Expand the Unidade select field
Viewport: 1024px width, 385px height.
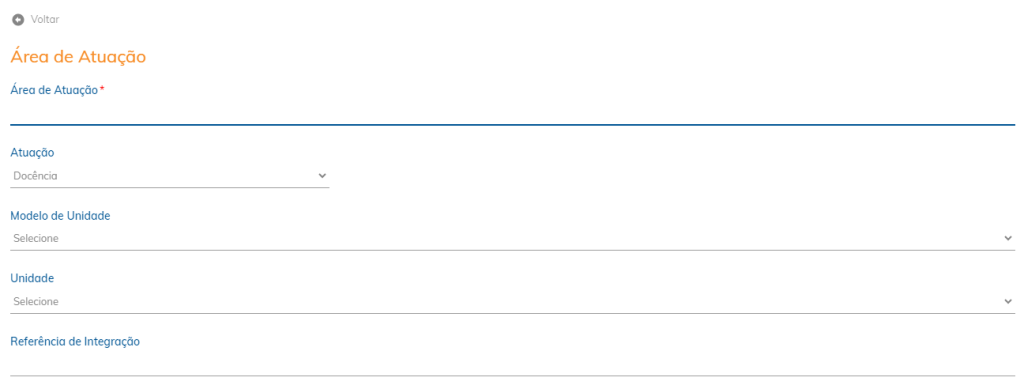click(x=512, y=301)
